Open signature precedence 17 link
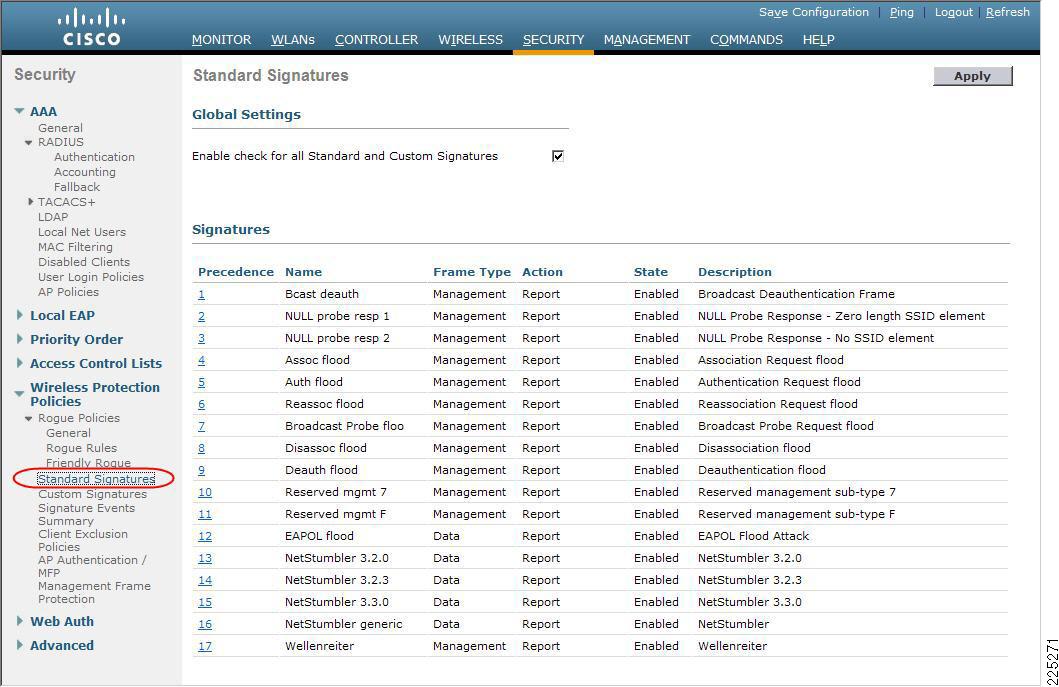1059x687 pixels. [205, 646]
